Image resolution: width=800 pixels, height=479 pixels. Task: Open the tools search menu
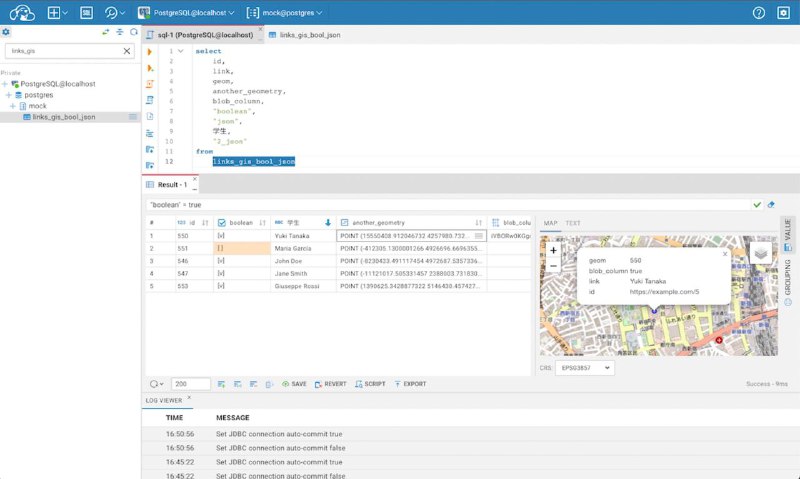pyautogui.click(x=114, y=13)
